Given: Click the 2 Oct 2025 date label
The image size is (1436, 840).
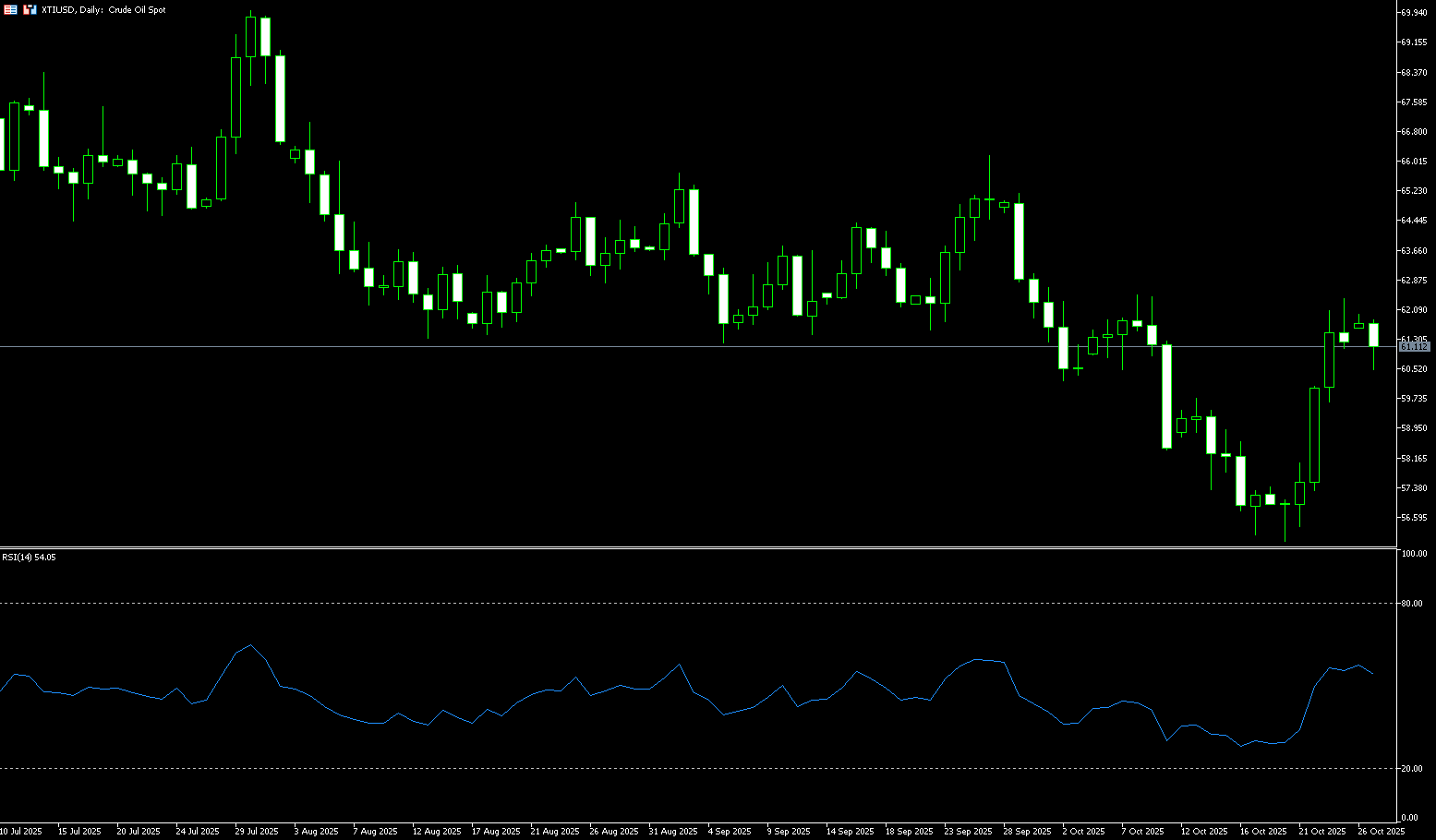Looking at the screenshot, I should point(1083,832).
